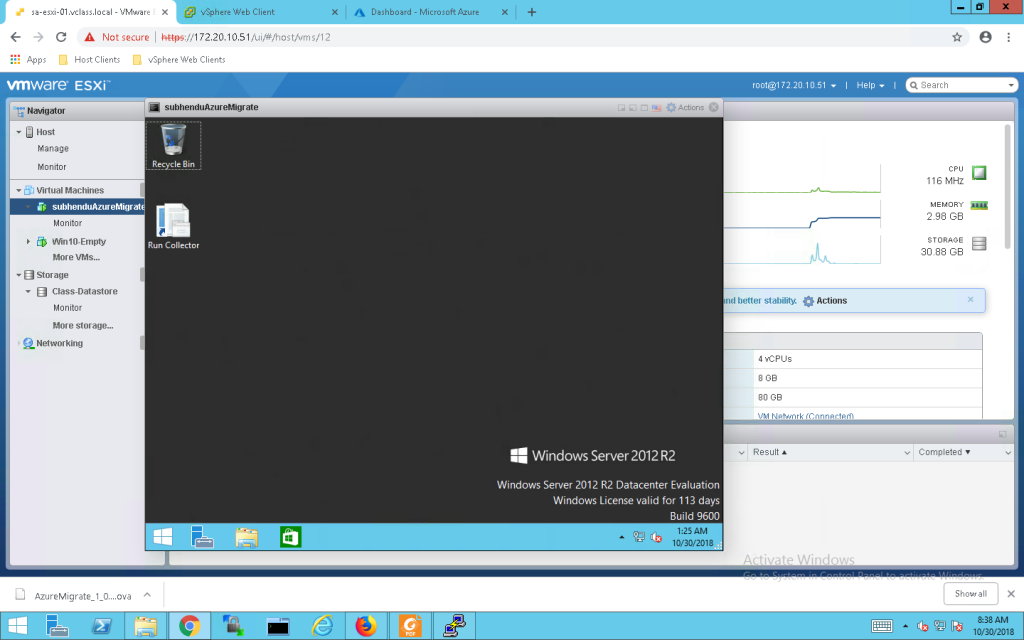Switch to the Dashboard - Microsoft Azure tab

tap(430, 12)
